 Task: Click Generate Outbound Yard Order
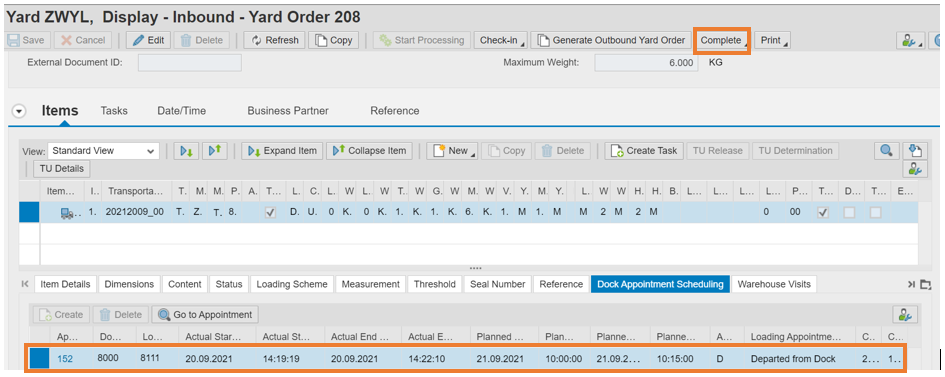[611, 40]
